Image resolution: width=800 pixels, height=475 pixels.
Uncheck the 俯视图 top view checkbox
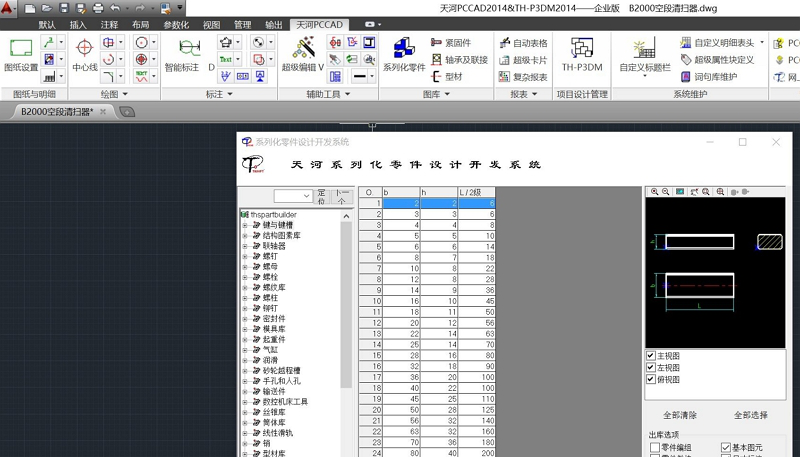(x=651, y=379)
